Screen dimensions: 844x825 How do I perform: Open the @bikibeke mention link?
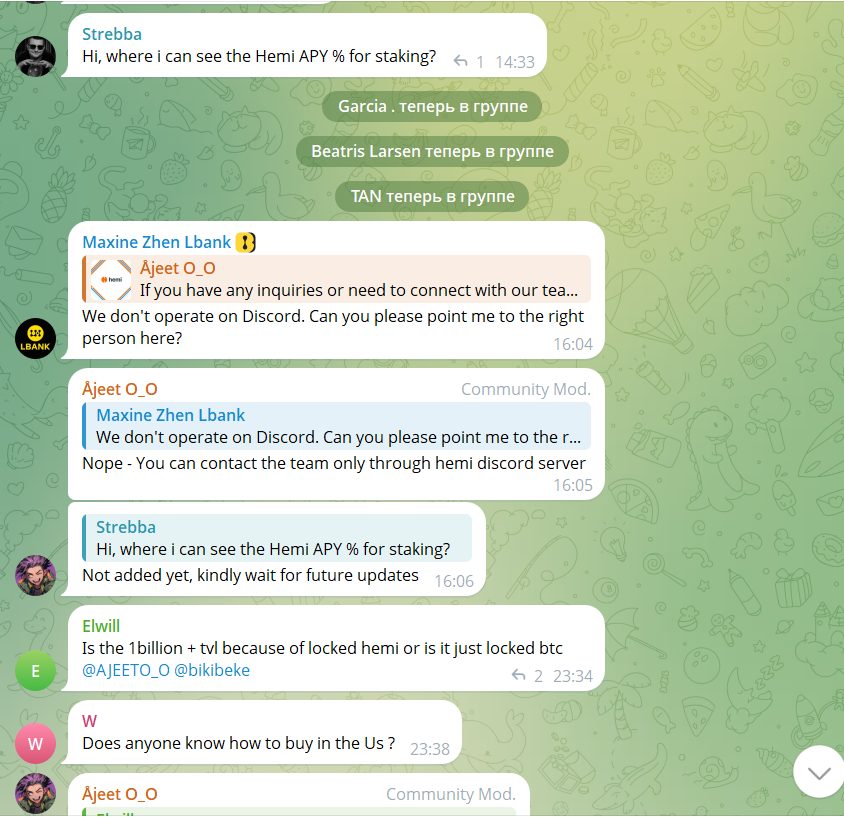pyautogui.click(x=212, y=670)
